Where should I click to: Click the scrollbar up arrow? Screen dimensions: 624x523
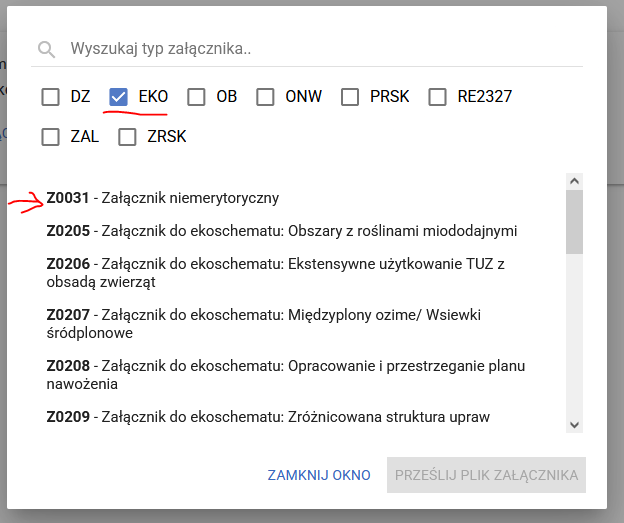point(574,181)
